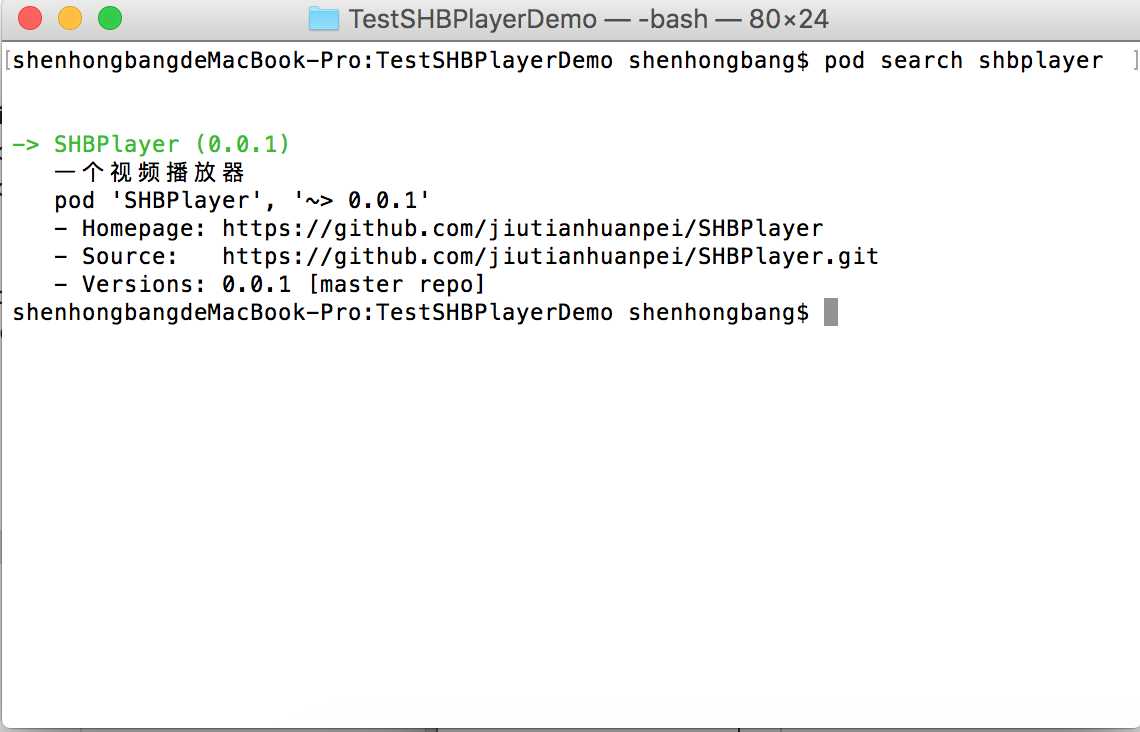The width and height of the screenshot is (1140, 732).
Task: Click the green SHBPlayer (0.0.1) result name
Action: point(172,145)
